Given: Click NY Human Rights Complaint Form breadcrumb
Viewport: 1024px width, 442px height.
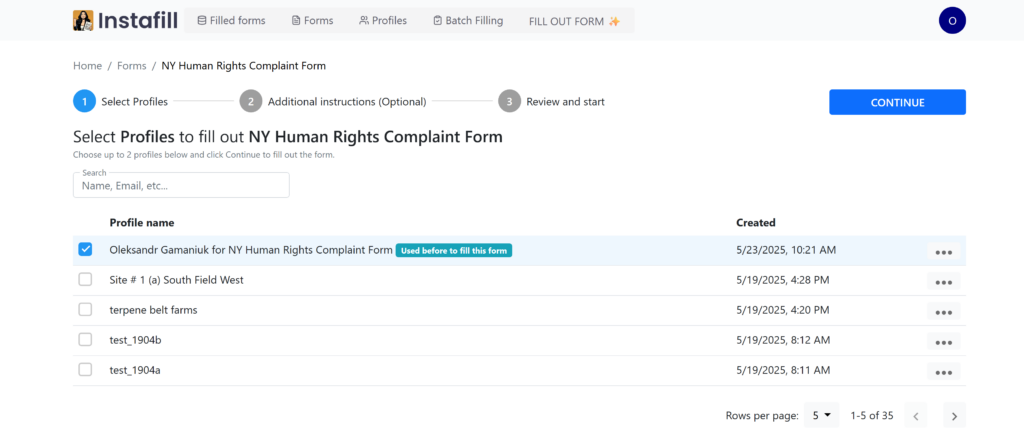Looking at the screenshot, I should [x=244, y=66].
